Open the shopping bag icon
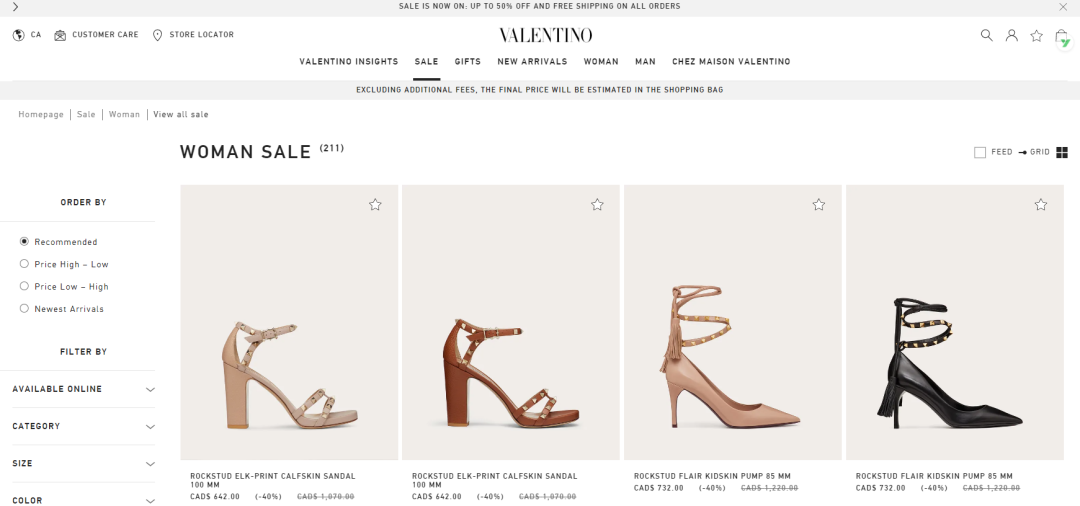 pos(1061,36)
